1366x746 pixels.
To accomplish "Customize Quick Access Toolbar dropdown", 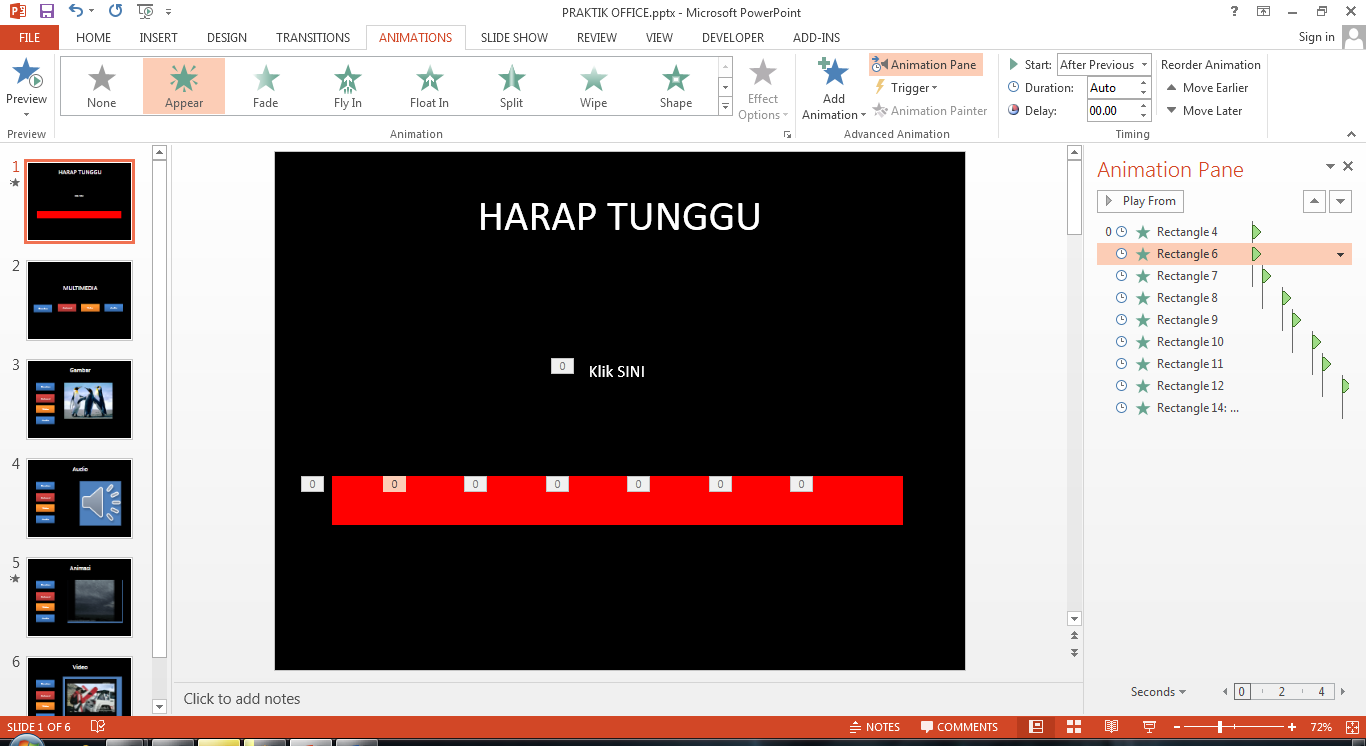I will [168, 12].
